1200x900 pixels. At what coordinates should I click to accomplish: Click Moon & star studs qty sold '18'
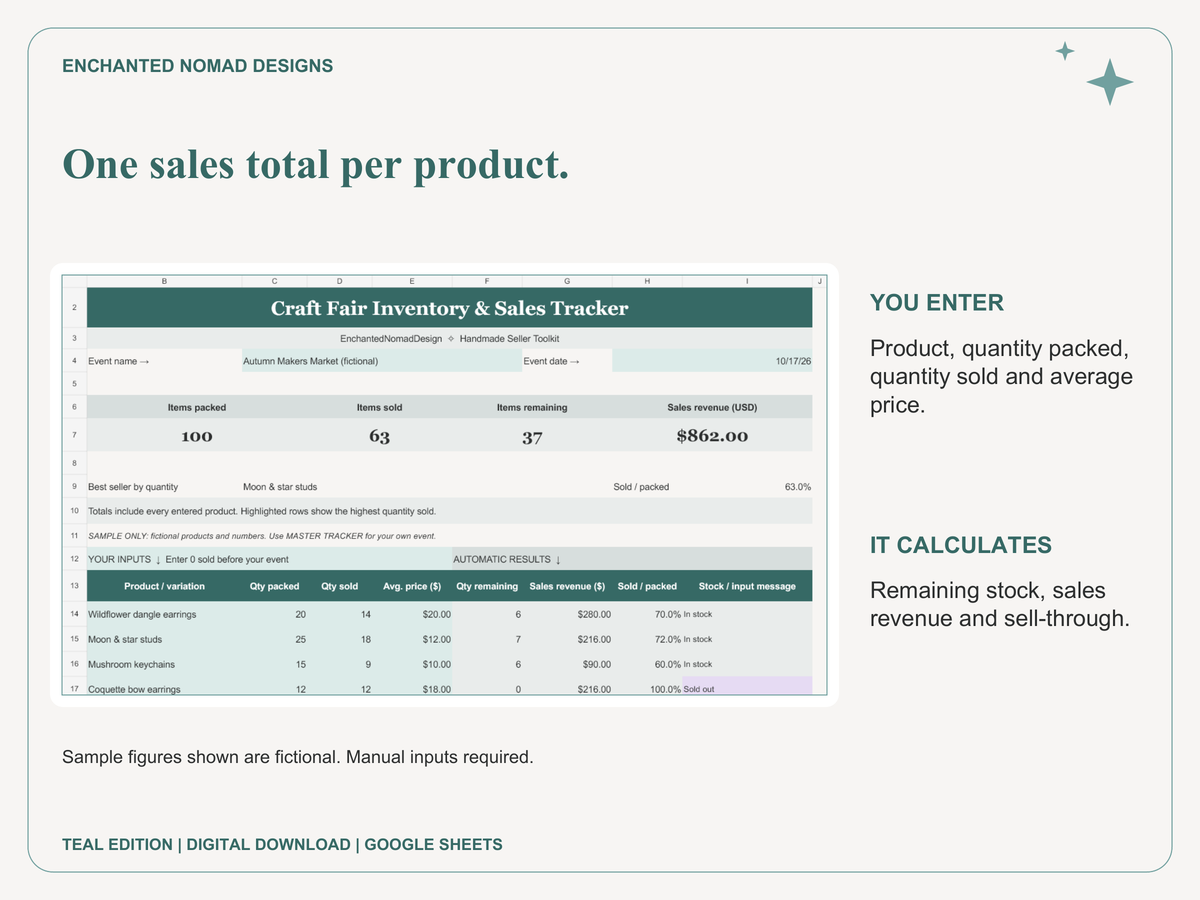coord(339,639)
